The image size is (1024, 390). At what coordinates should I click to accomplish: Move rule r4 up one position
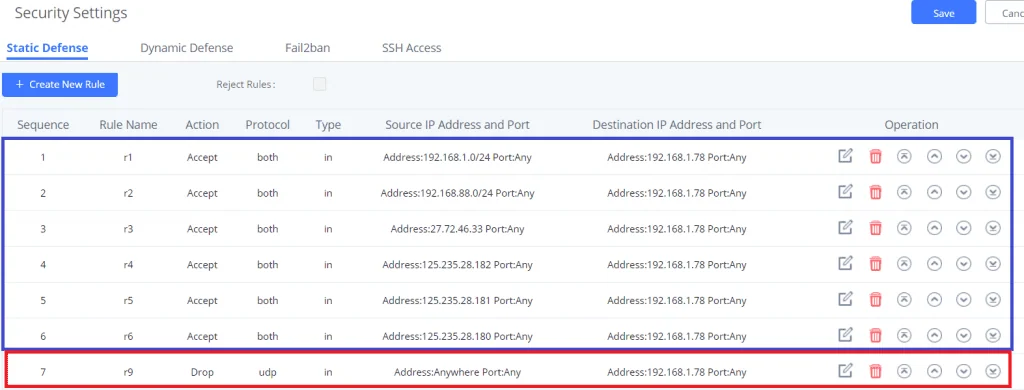tap(935, 263)
